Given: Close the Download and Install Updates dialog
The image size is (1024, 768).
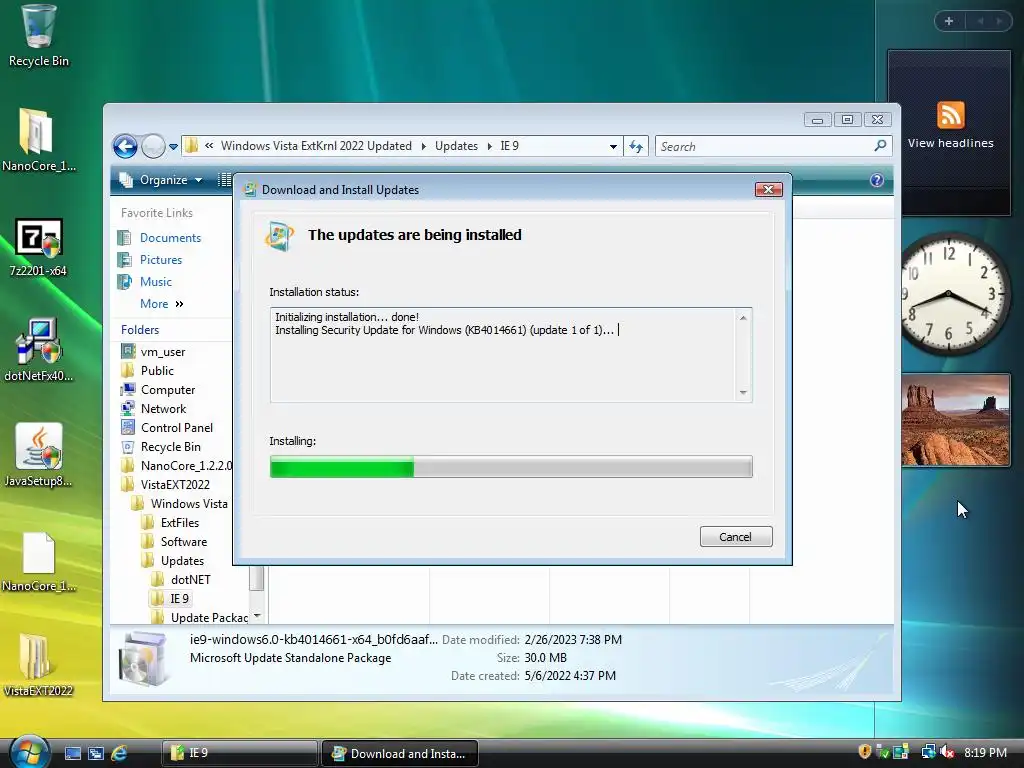Looking at the screenshot, I should pyautogui.click(x=769, y=189).
